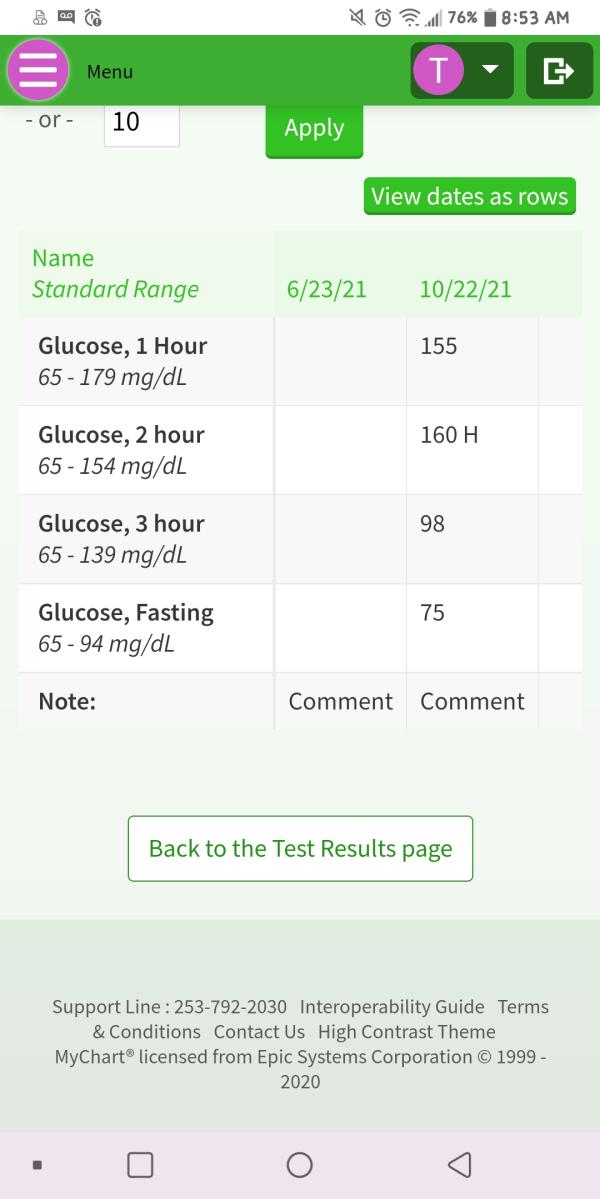Screen dimensions: 600x1199
Task: Open the 6/23/21 Comment note
Action: tap(340, 701)
